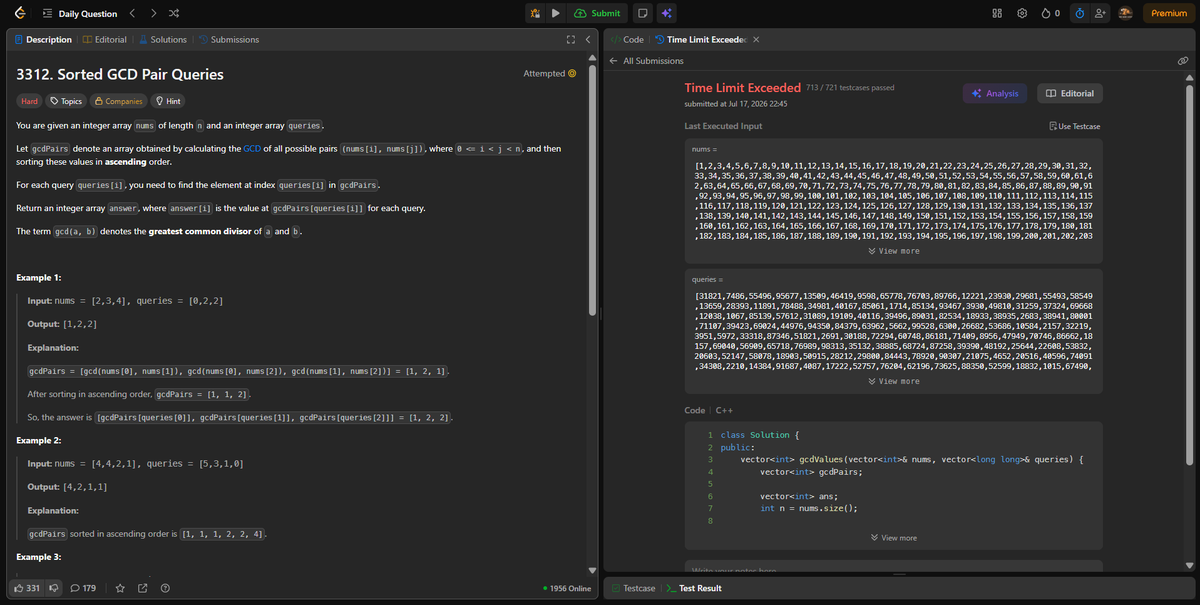The height and width of the screenshot is (605, 1200).
Task: Click the Use Testcase checkbox link
Action: point(1075,126)
